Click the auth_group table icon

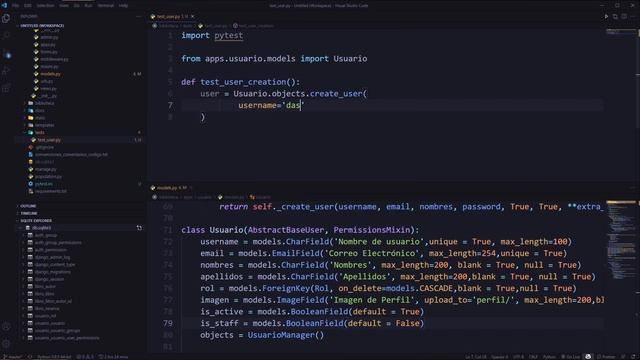(30, 235)
